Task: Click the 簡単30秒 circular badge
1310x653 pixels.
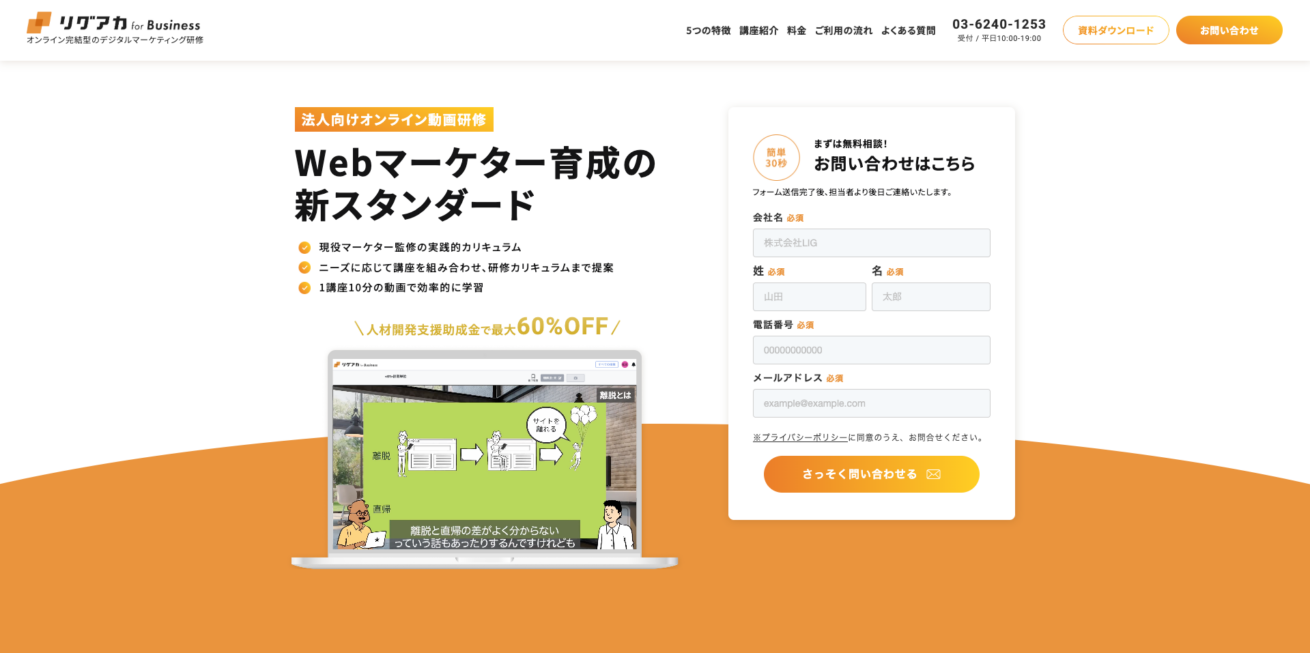Action: tap(776, 157)
